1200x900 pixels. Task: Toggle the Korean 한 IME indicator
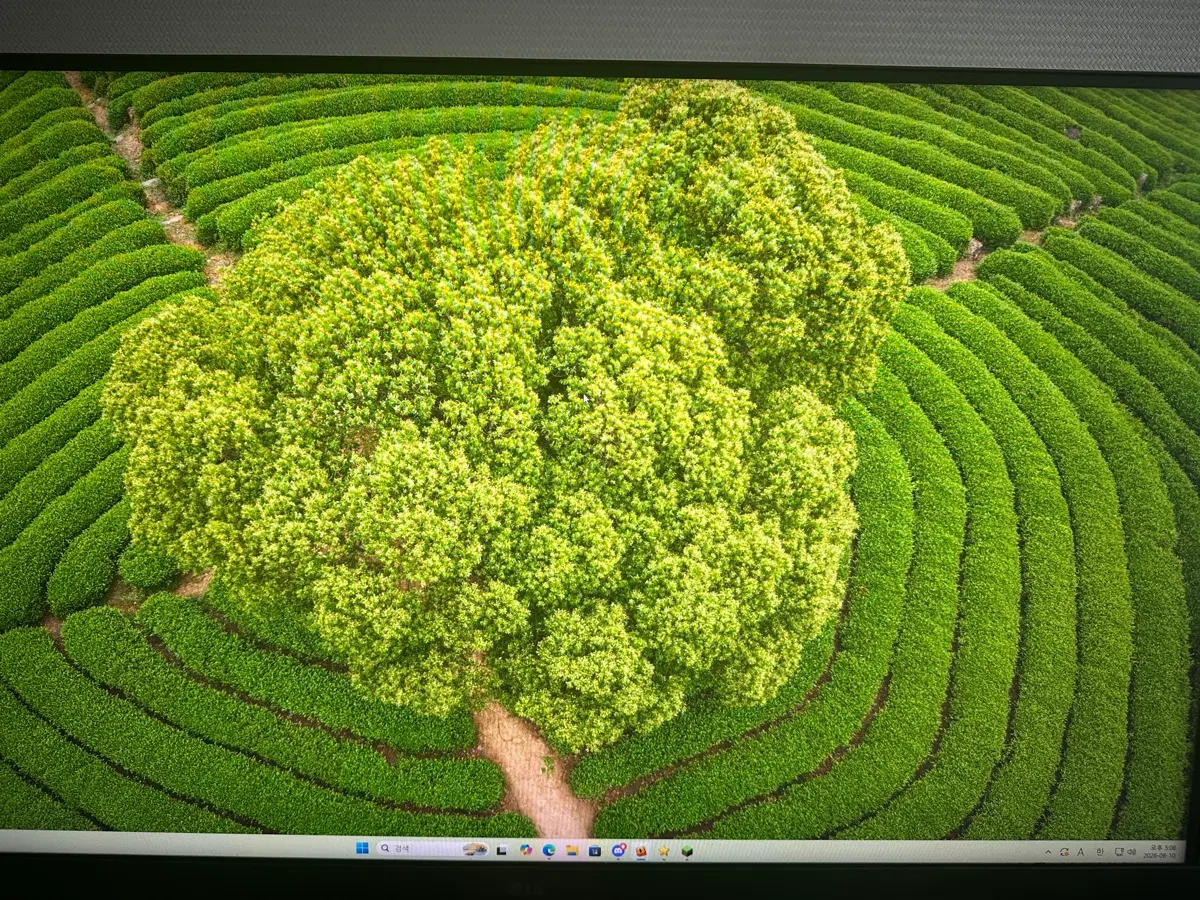(1100, 852)
